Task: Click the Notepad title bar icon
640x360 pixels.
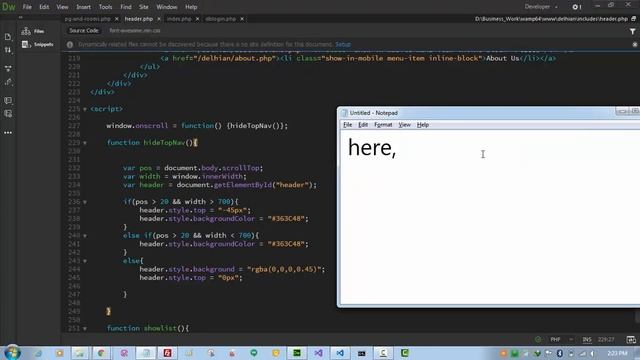Action: click(x=344, y=113)
